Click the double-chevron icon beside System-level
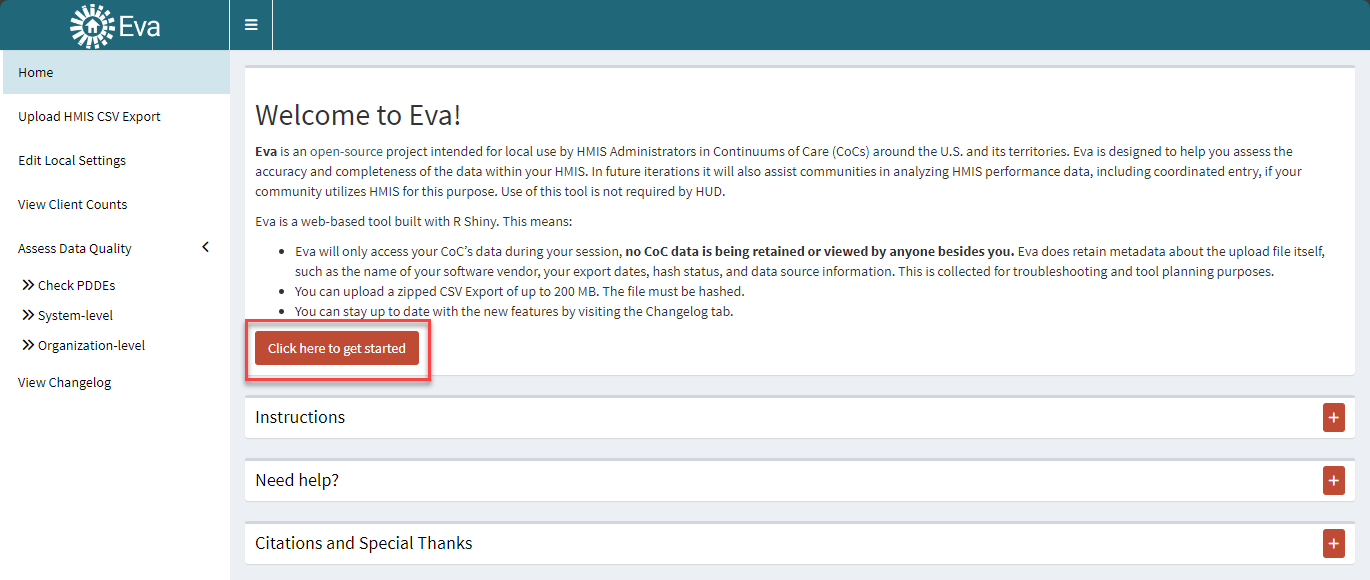The width and height of the screenshot is (1370, 580). [x=28, y=316]
